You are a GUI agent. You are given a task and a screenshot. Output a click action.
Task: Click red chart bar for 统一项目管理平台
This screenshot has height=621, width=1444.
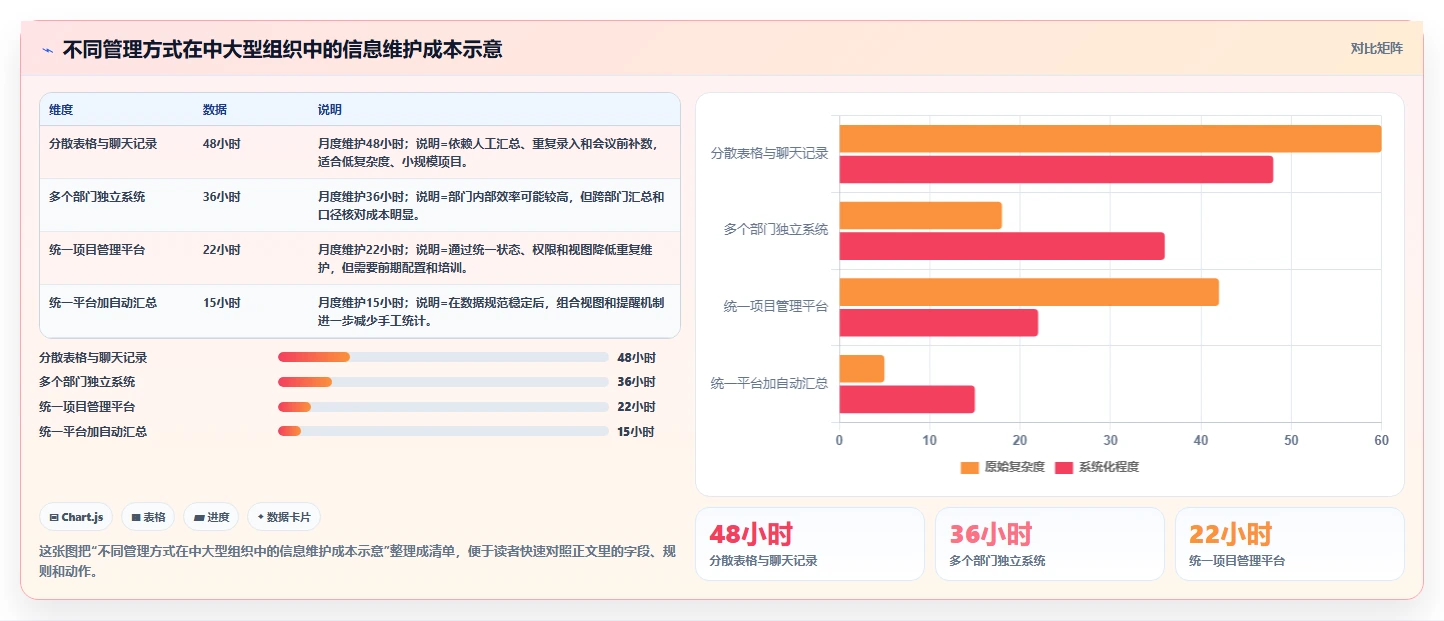(x=938, y=323)
